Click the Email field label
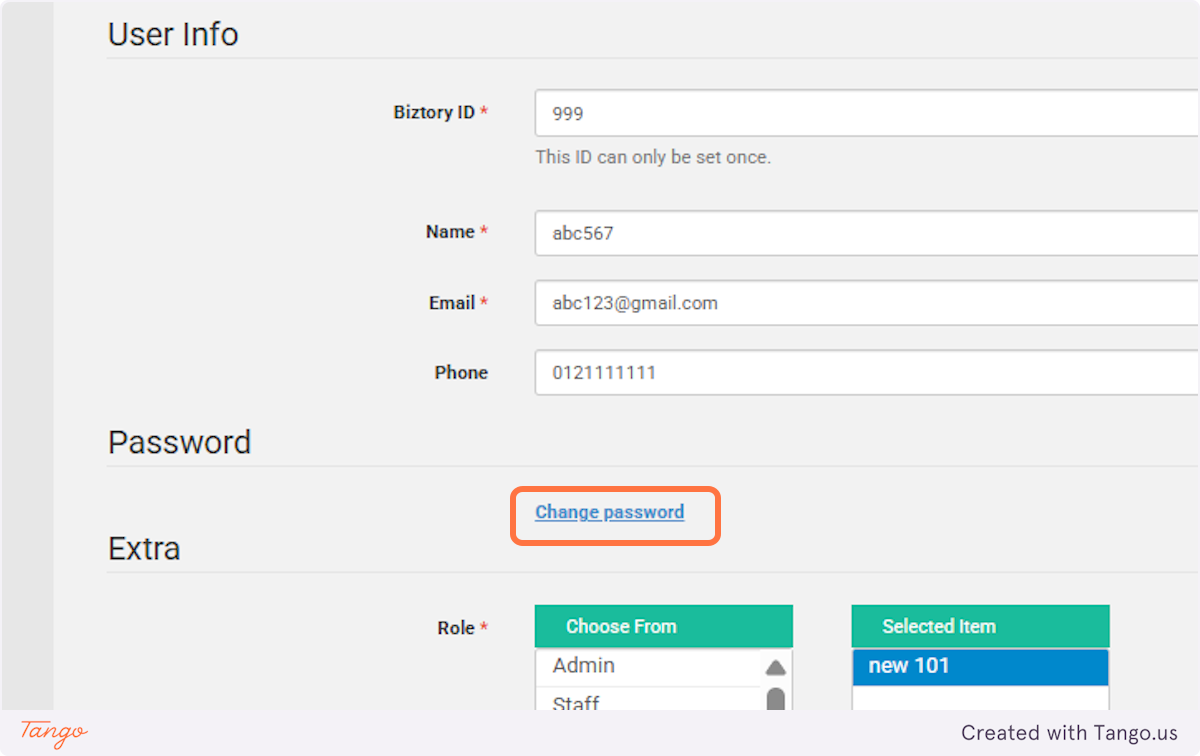This screenshot has width=1200, height=756. [458, 303]
